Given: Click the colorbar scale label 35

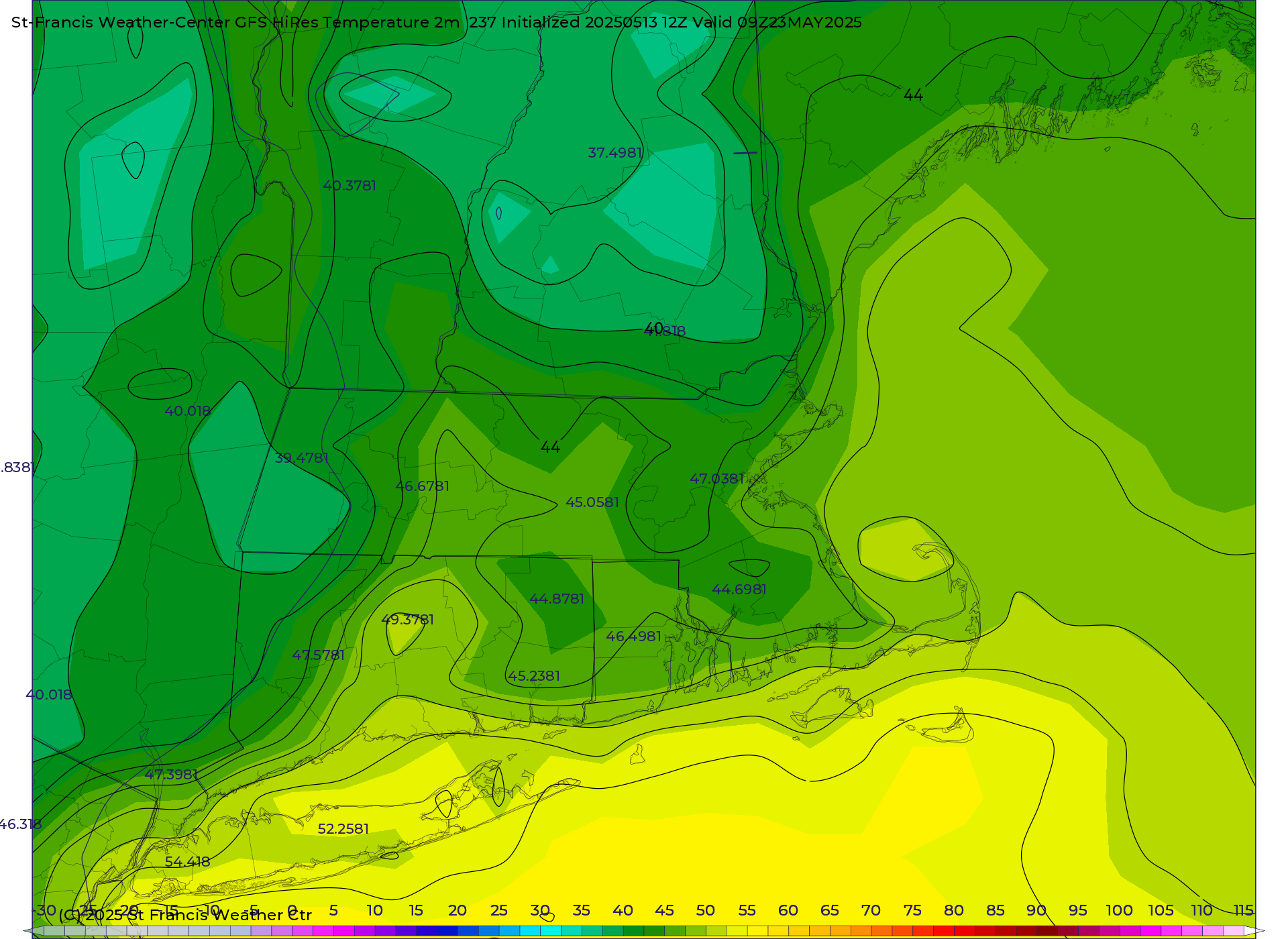Looking at the screenshot, I should click(582, 911).
